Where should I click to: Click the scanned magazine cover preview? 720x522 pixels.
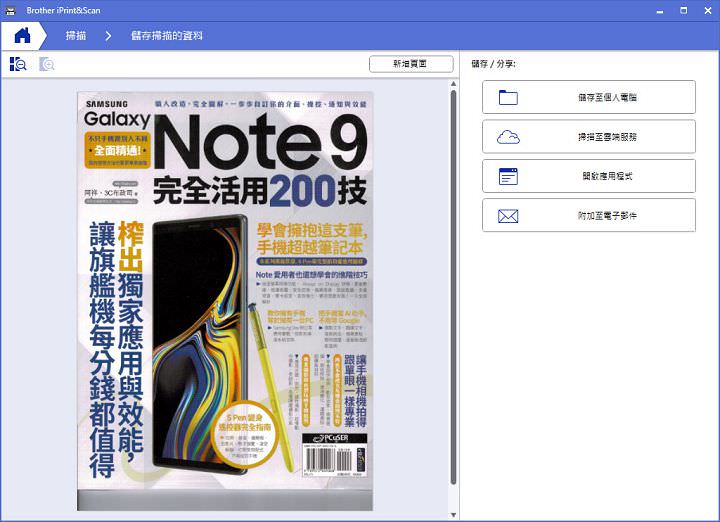225,301
